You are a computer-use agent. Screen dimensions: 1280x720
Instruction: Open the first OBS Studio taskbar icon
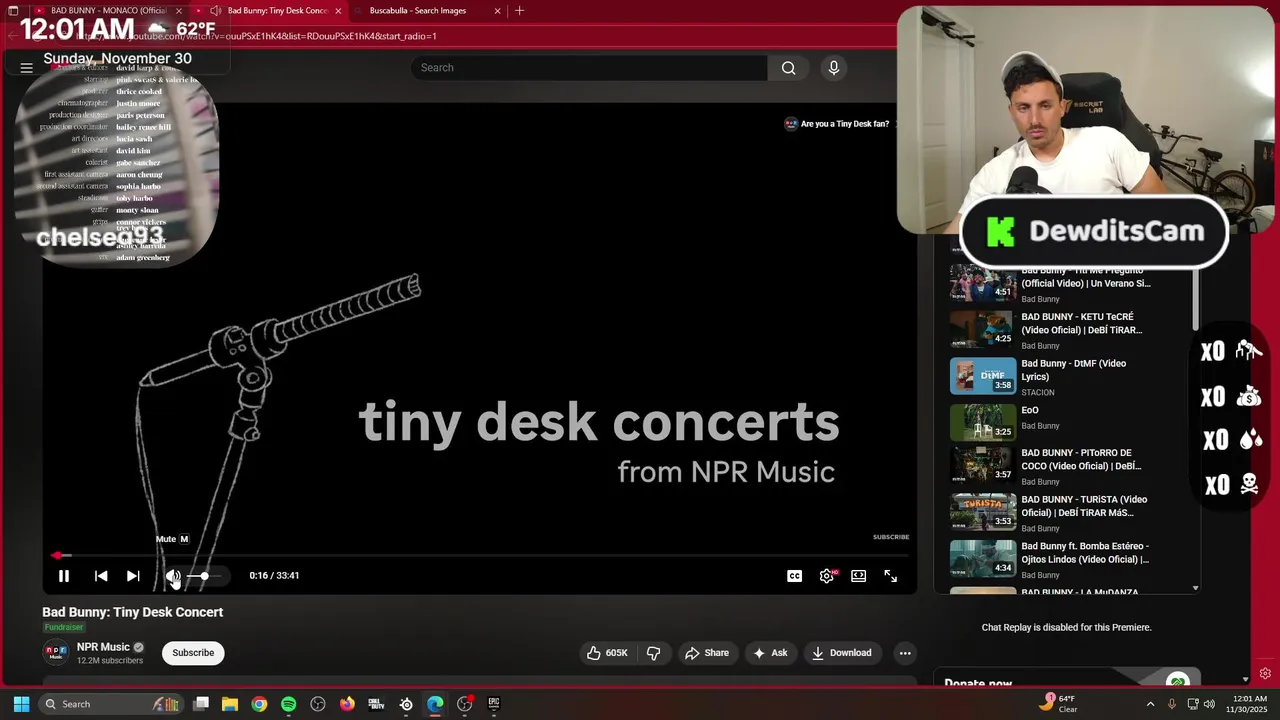[318, 704]
